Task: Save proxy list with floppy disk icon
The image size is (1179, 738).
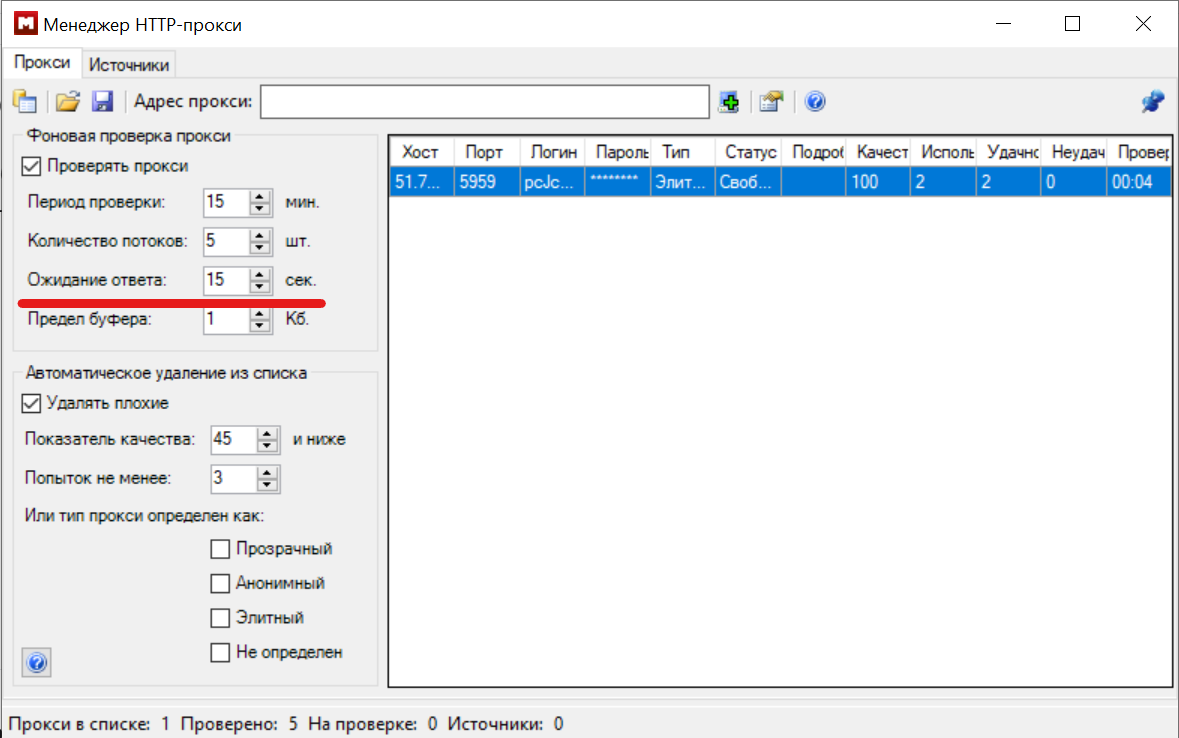Action: tap(102, 101)
